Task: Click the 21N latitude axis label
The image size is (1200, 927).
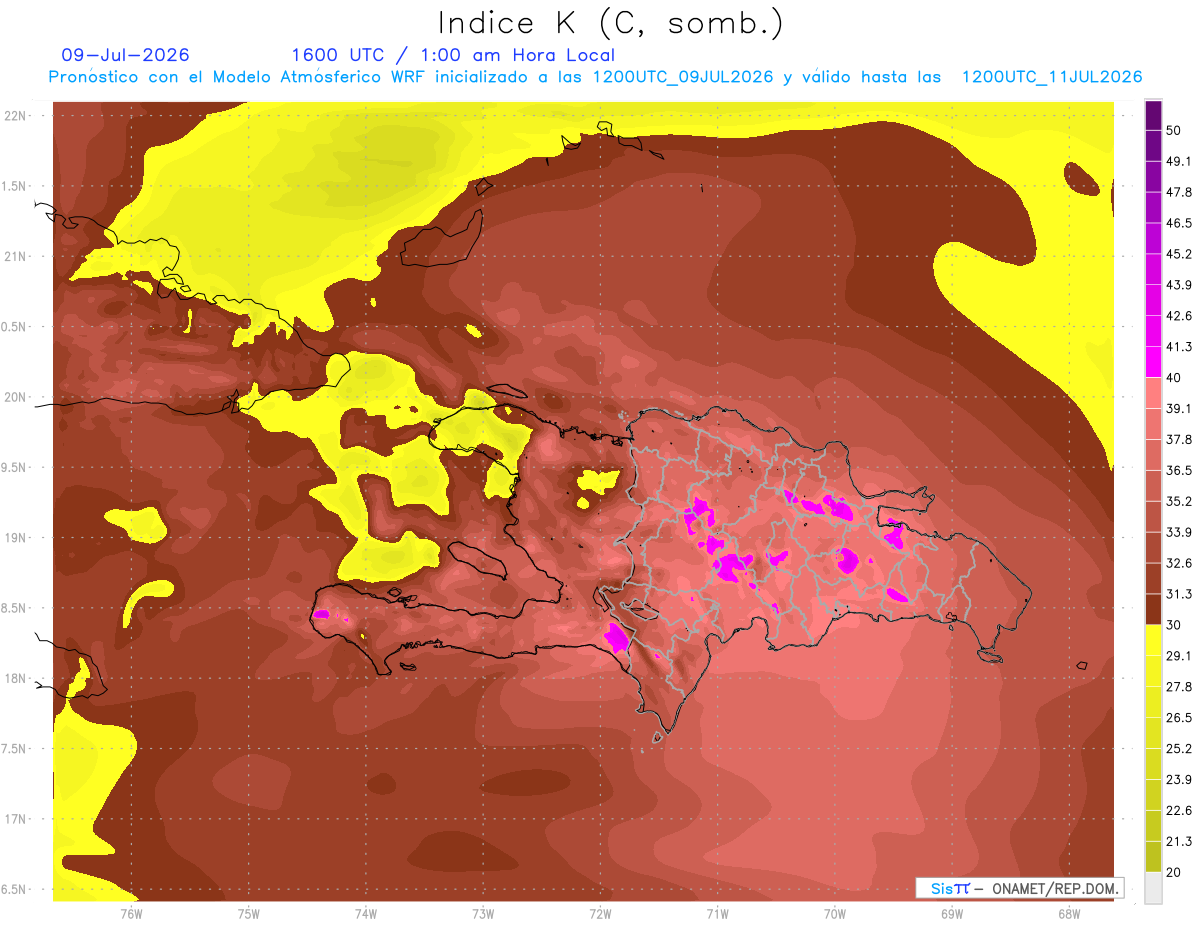Action: point(17,256)
